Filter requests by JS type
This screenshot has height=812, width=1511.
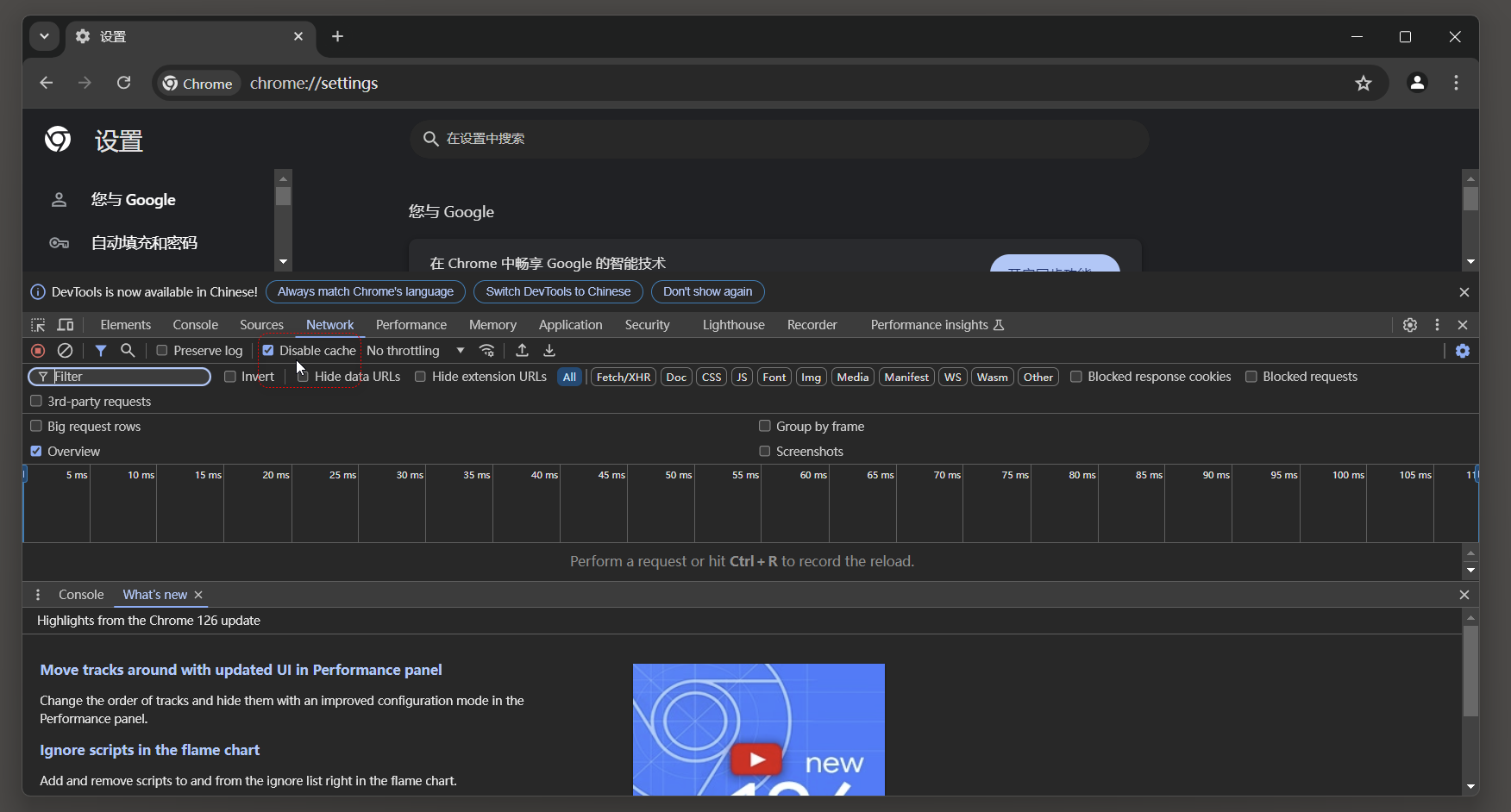point(742,377)
